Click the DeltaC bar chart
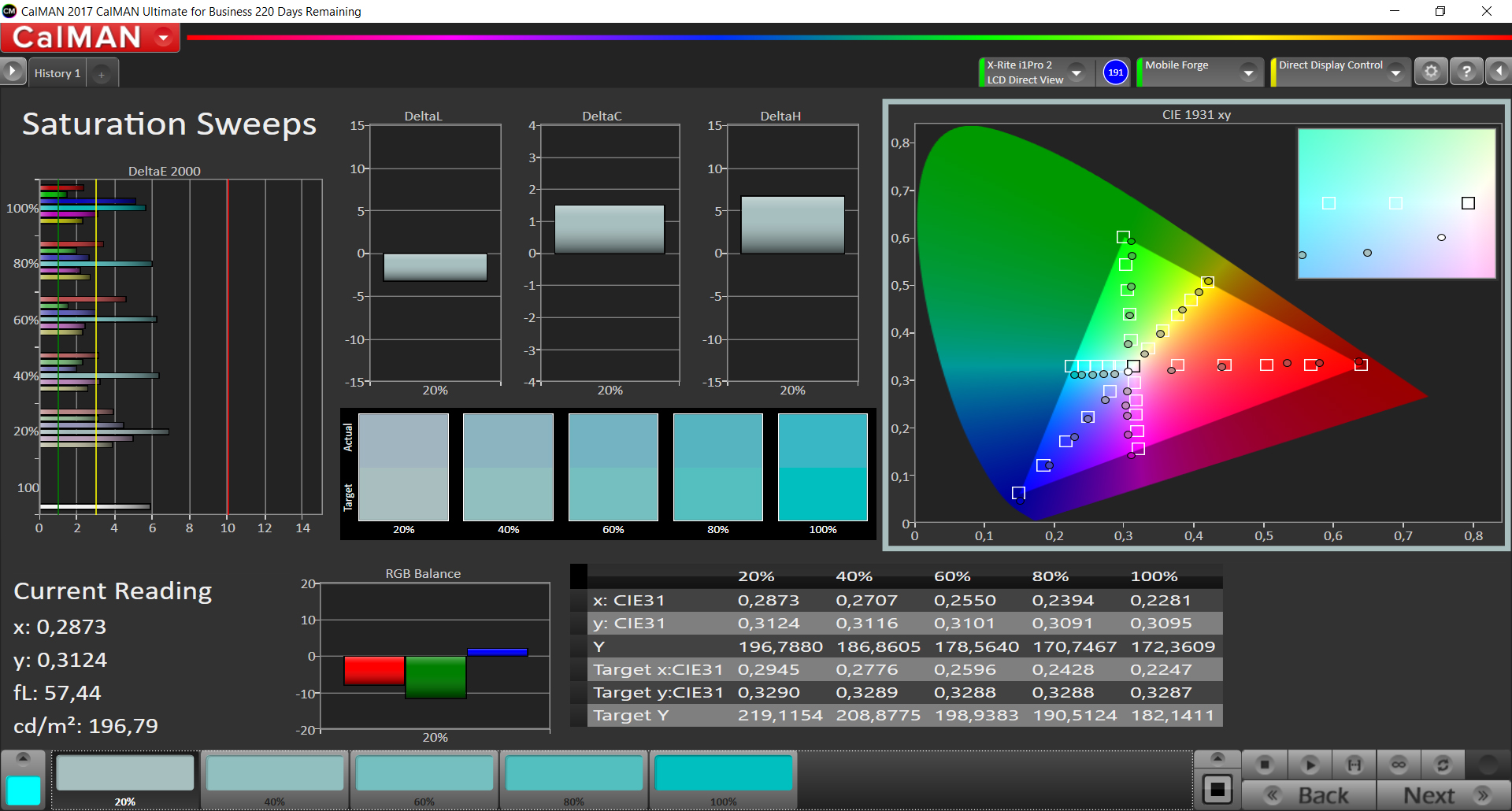Image resolution: width=1512 pixels, height=811 pixels. [x=610, y=229]
